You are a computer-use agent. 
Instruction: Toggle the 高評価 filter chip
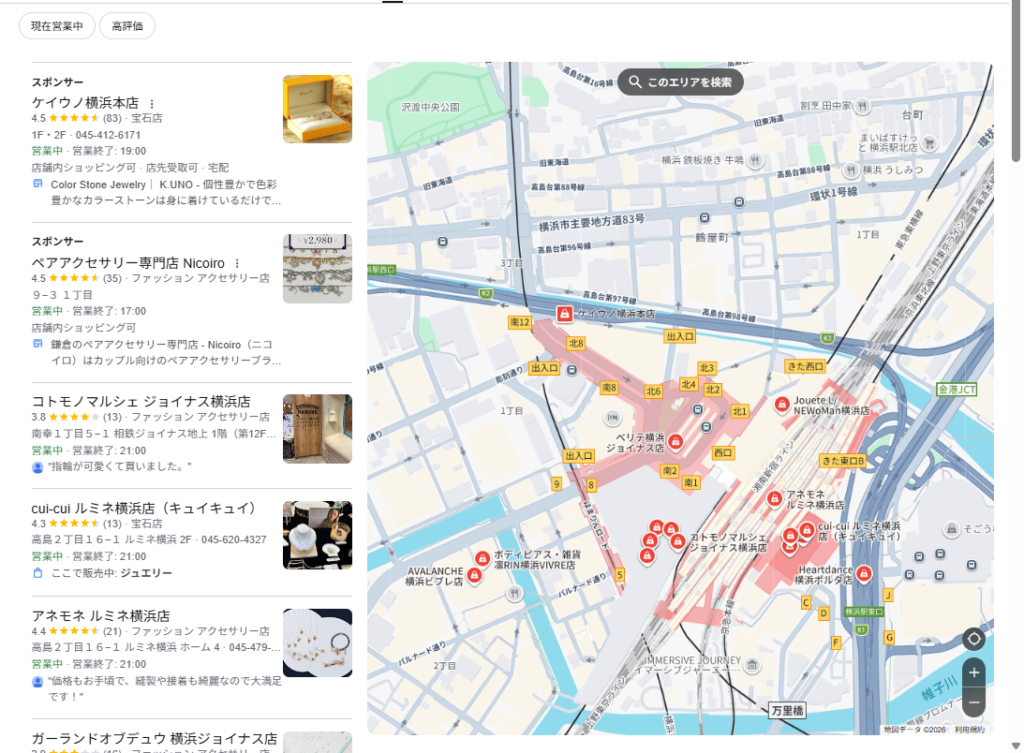(127, 26)
